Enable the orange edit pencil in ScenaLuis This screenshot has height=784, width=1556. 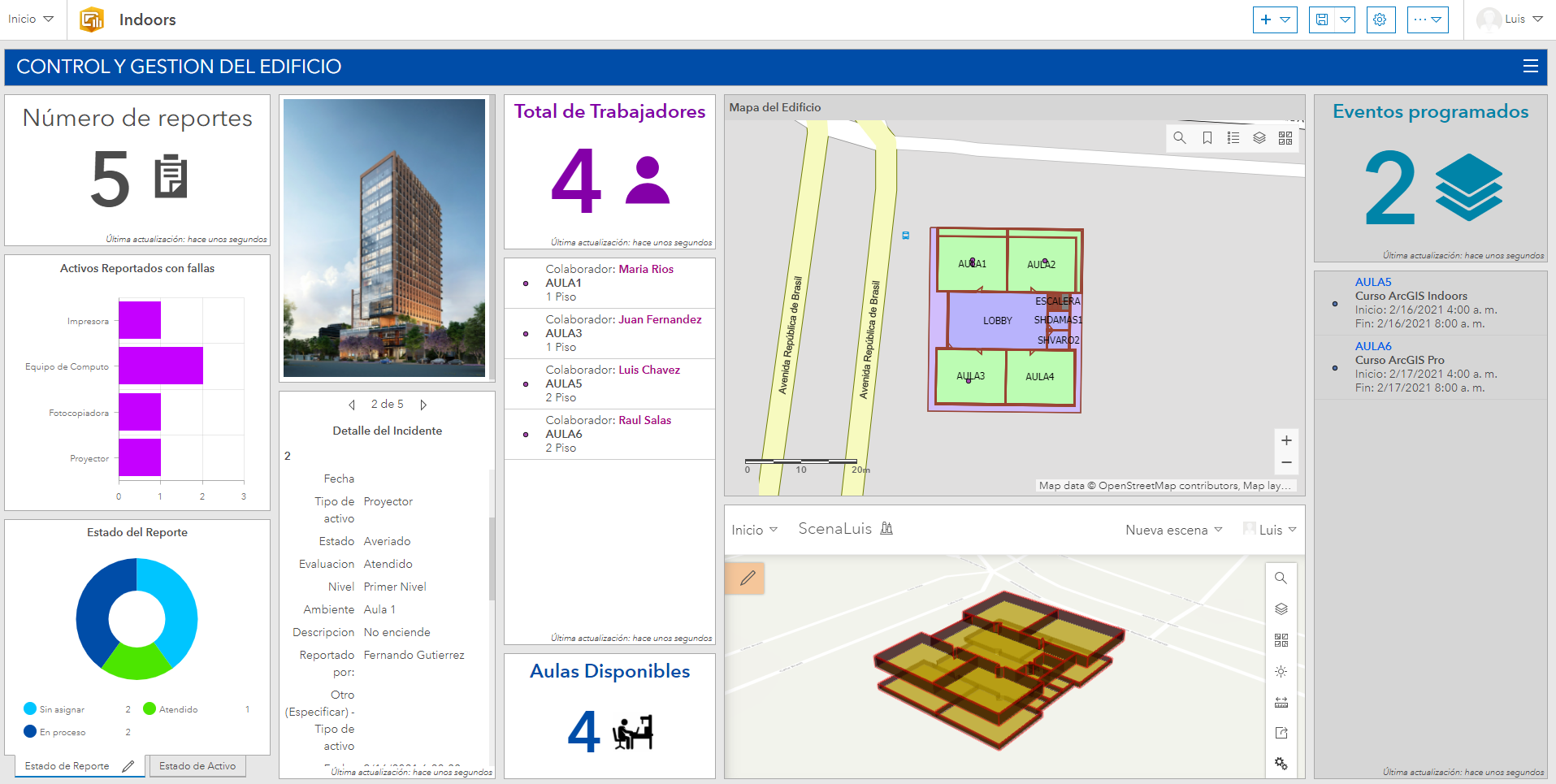[745, 578]
